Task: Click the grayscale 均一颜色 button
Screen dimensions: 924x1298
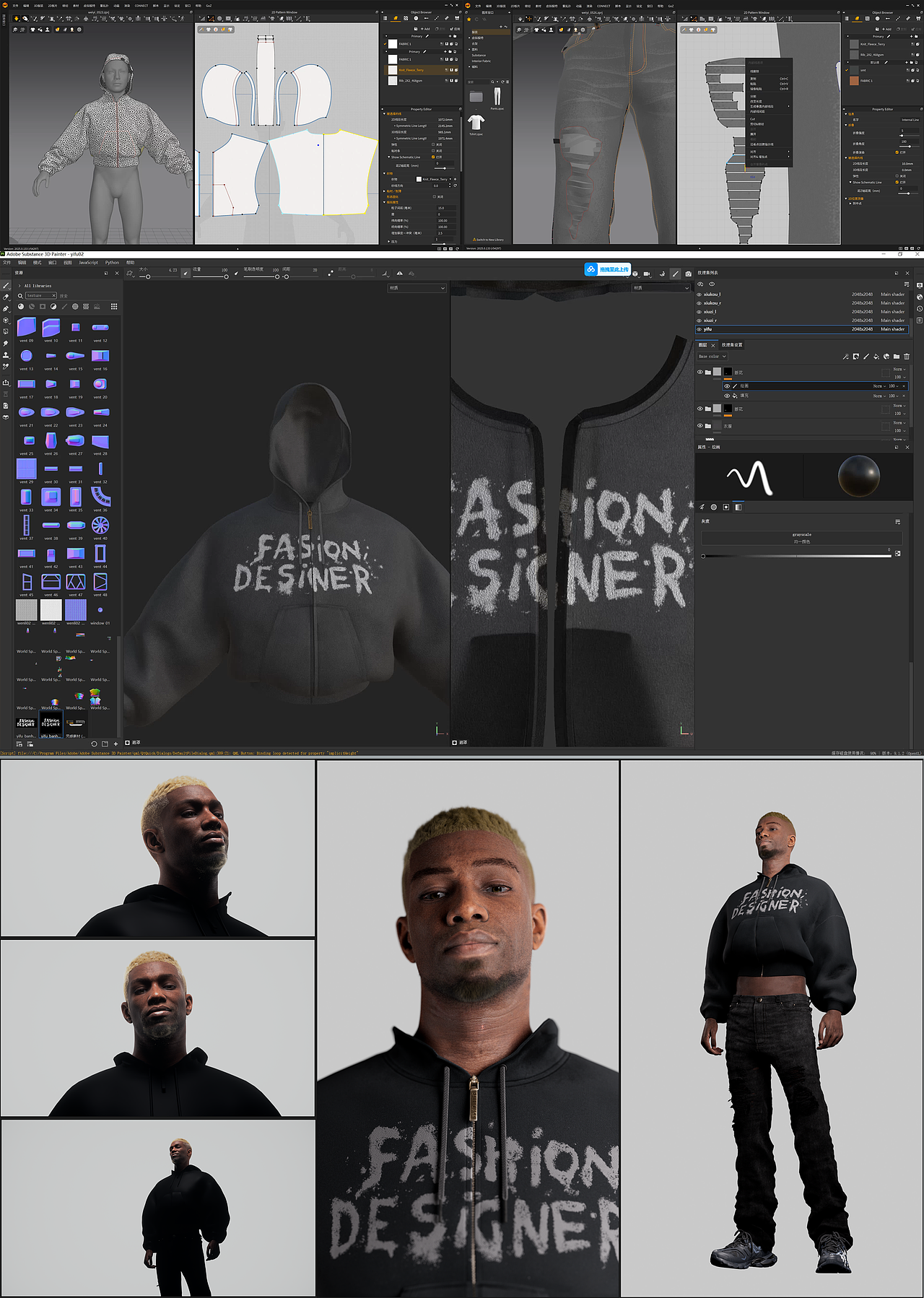Action: [802, 538]
